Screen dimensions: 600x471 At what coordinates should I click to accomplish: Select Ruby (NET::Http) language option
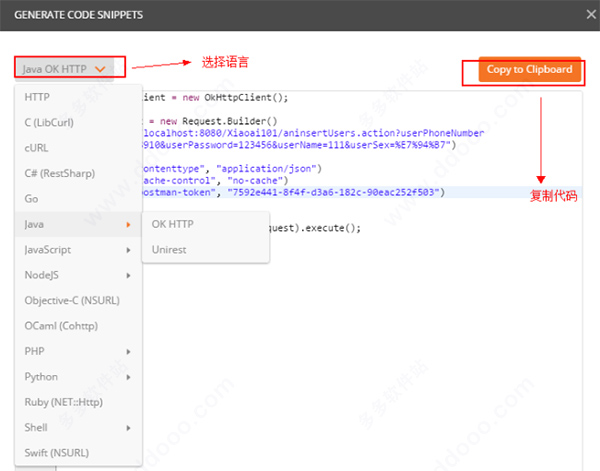pos(64,402)
